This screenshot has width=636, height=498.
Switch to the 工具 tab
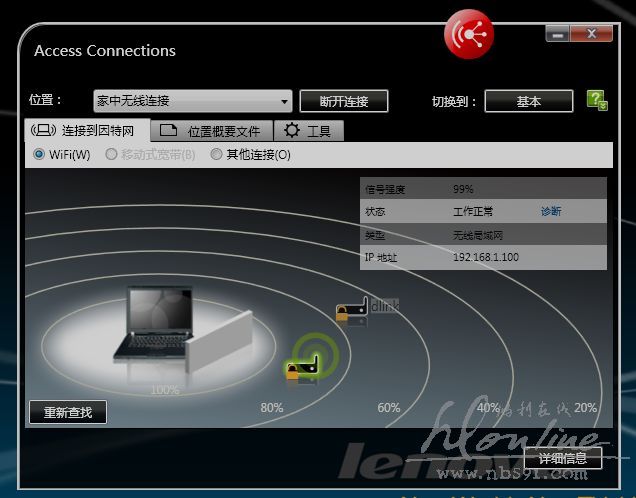tap(309, 131)
